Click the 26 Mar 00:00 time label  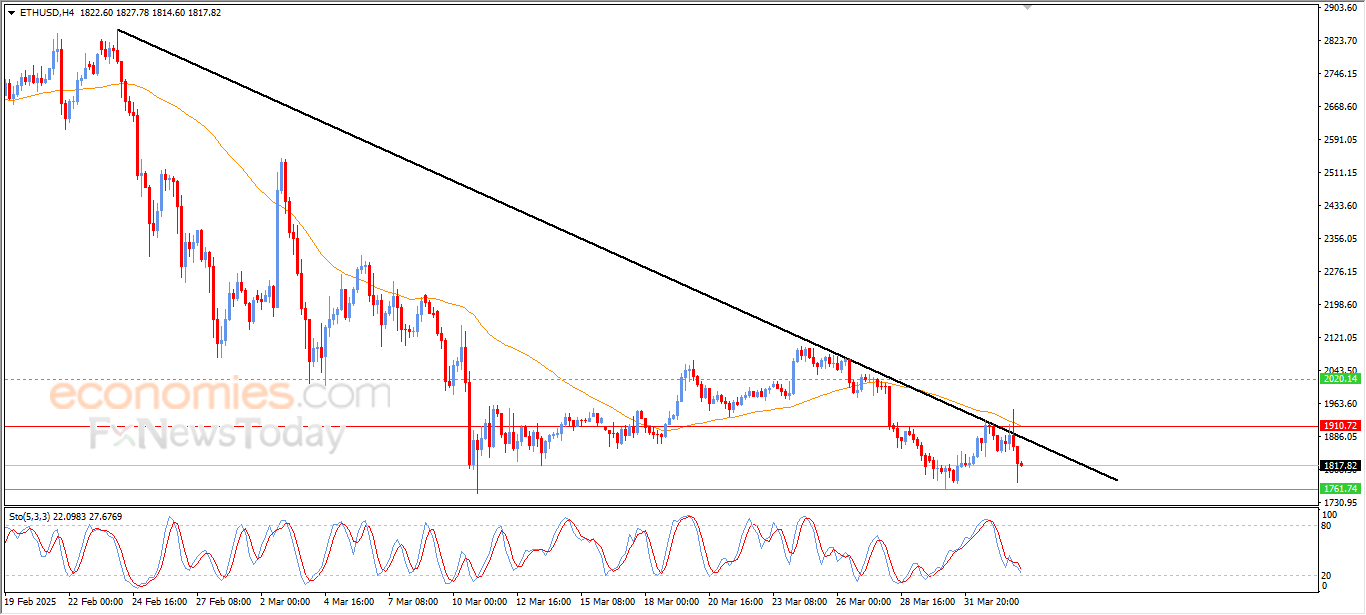click(x=864, y=602)
